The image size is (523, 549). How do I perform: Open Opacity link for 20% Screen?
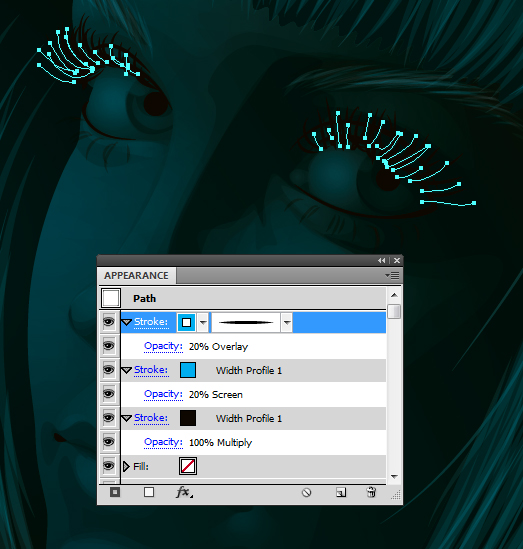point(163,395)
